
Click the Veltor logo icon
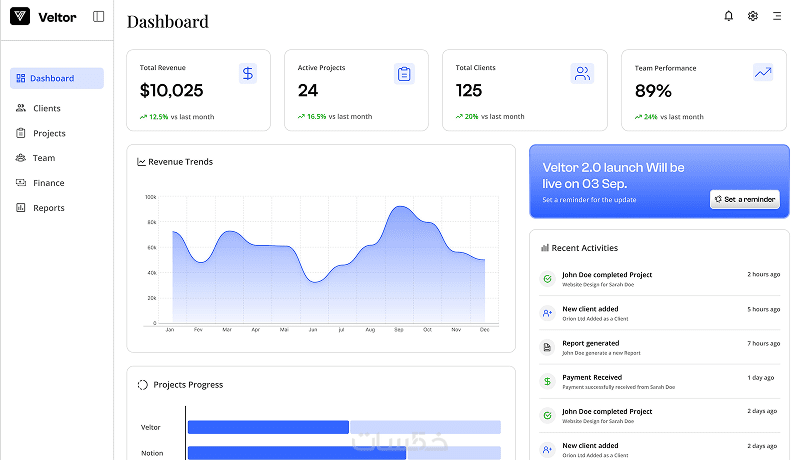coord(20,16)
